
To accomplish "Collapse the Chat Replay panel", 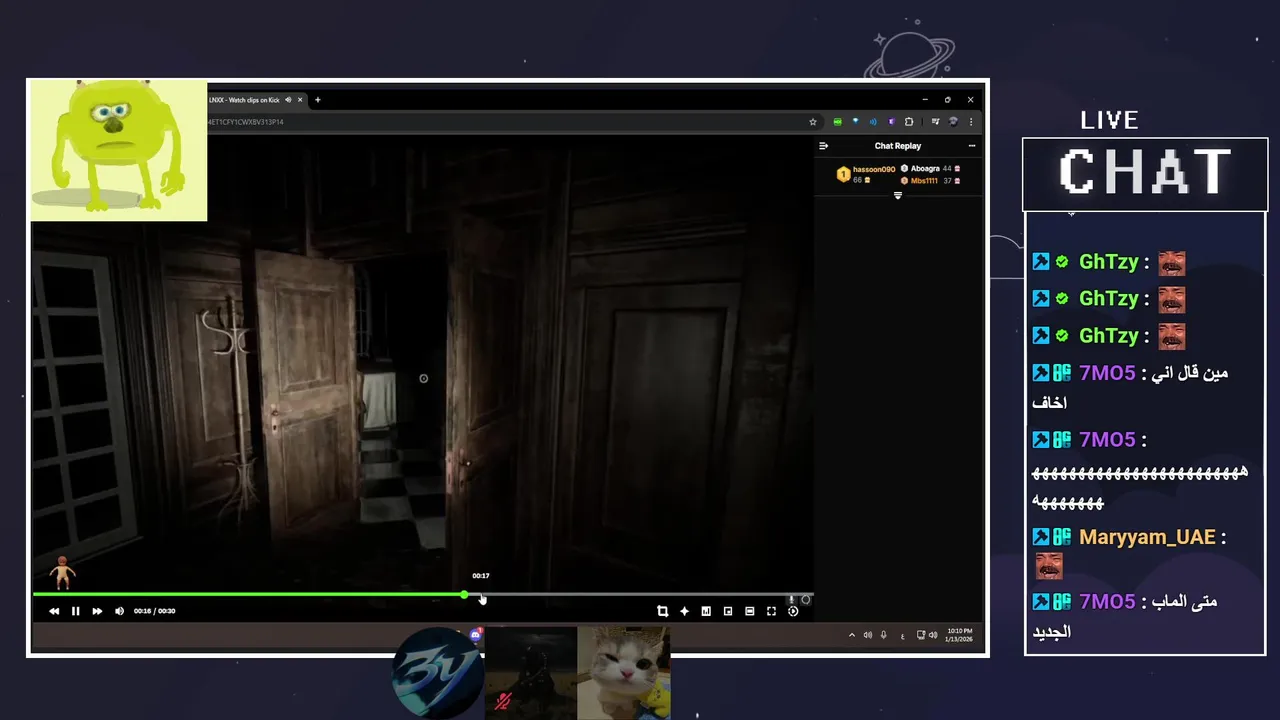I will [824, 146].
